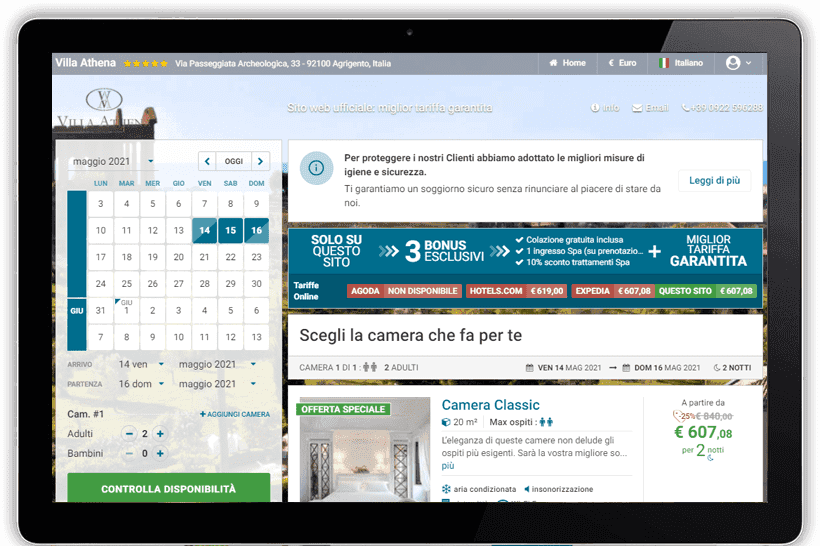The height and width of the screenshot is (546, 820).
Task: Select May 28 in the calendar
Action: tap(204, 283)
